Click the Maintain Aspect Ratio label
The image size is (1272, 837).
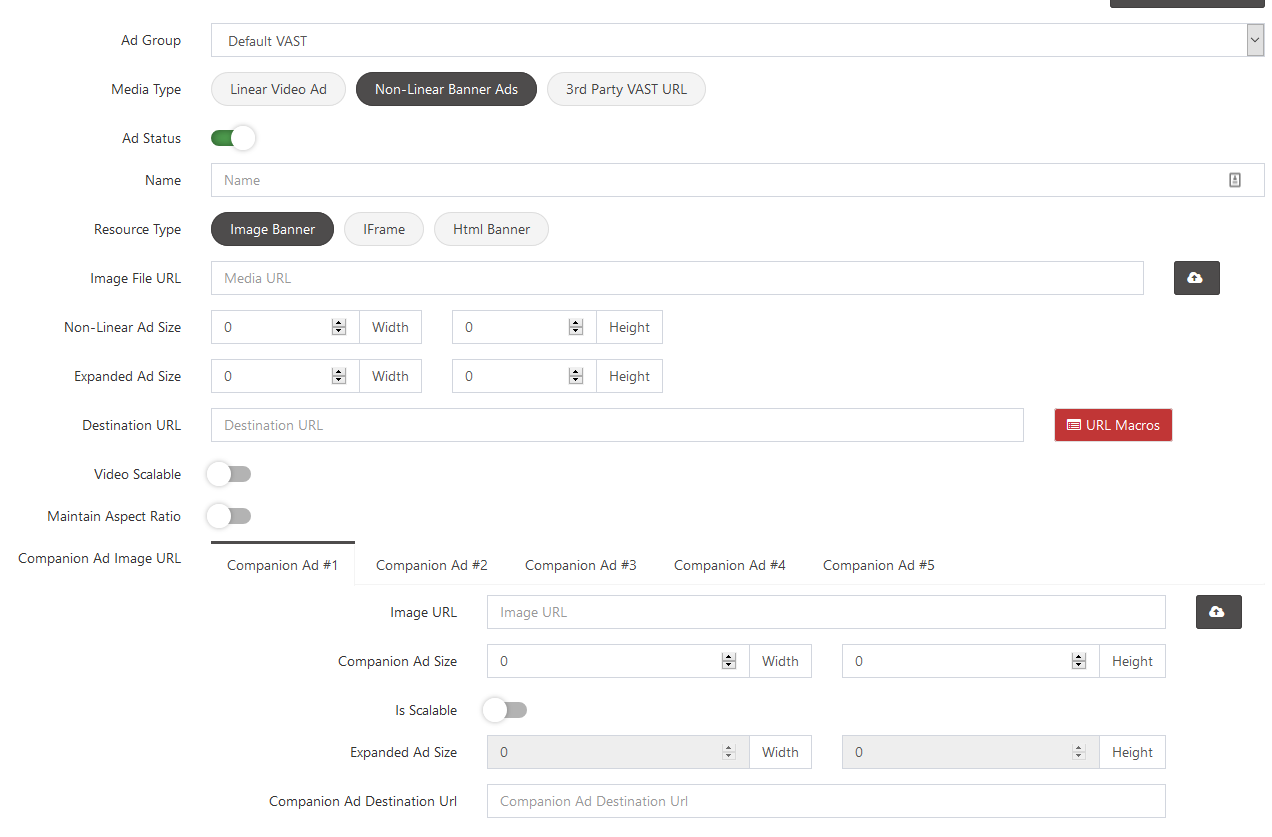click(x=114, y=516)
